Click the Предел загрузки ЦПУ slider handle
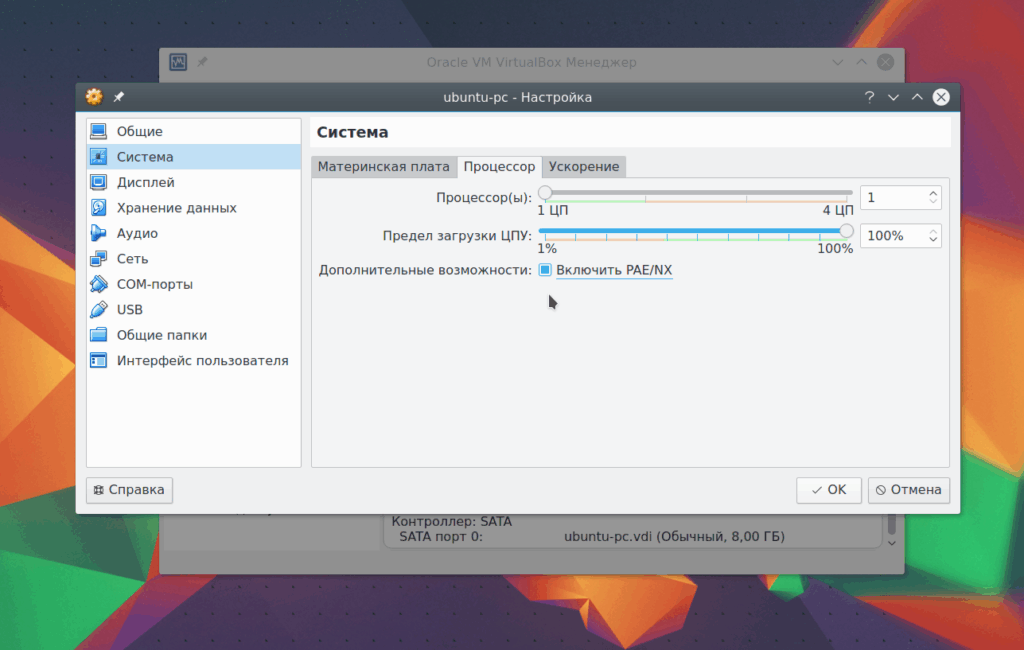 click(x=846, y=231)
